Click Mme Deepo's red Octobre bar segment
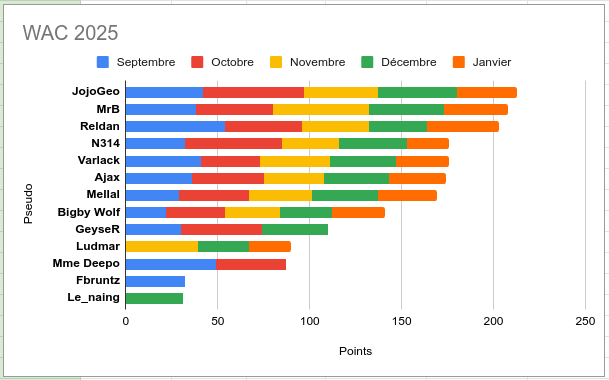This screenshot has height=380, width=609. click(251, 264)
